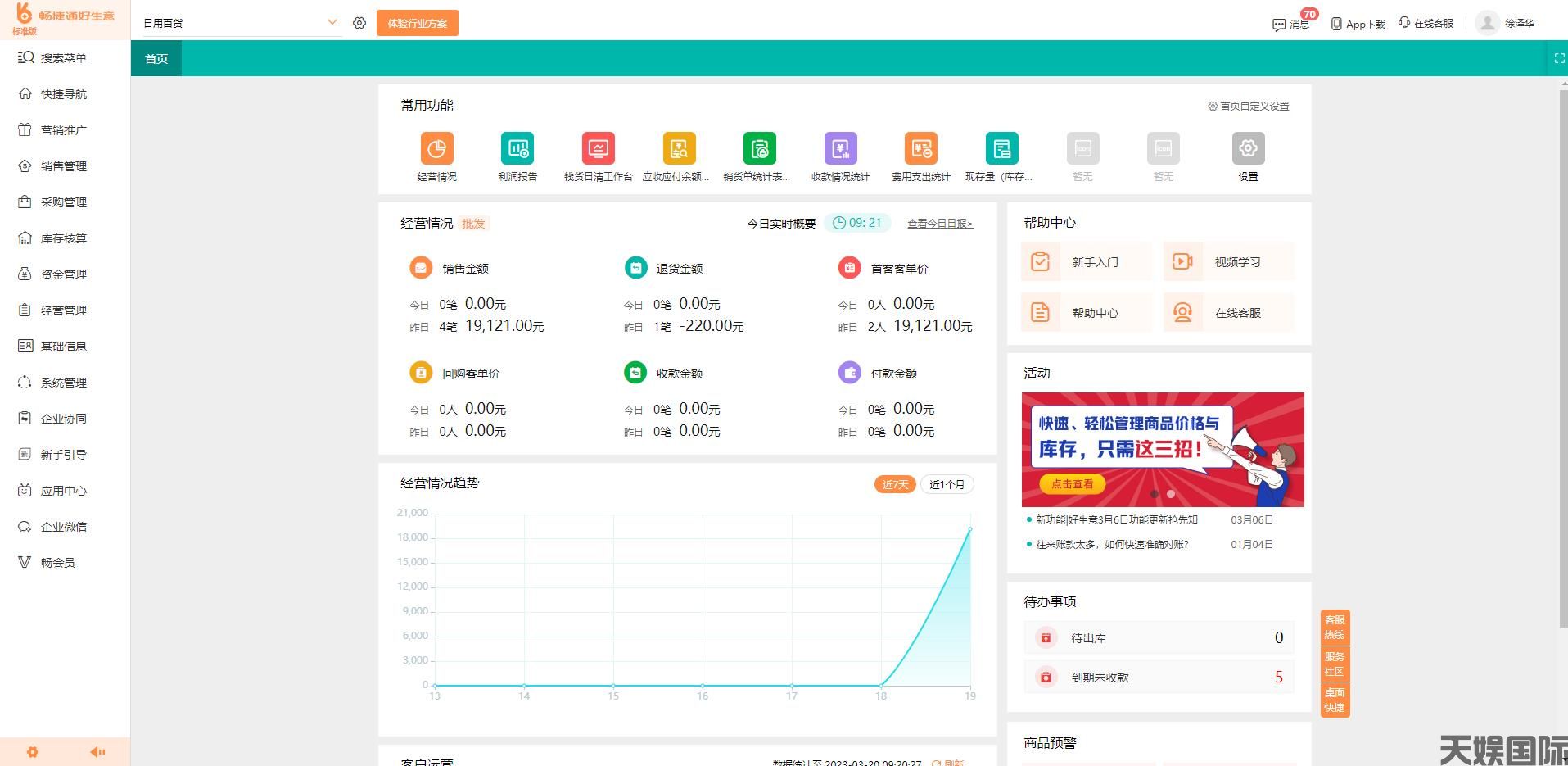Image resolution: width=1568 pixels, height=766 pixels.
Task: Open the 查看今日日报 link
Action: [940, 223]
